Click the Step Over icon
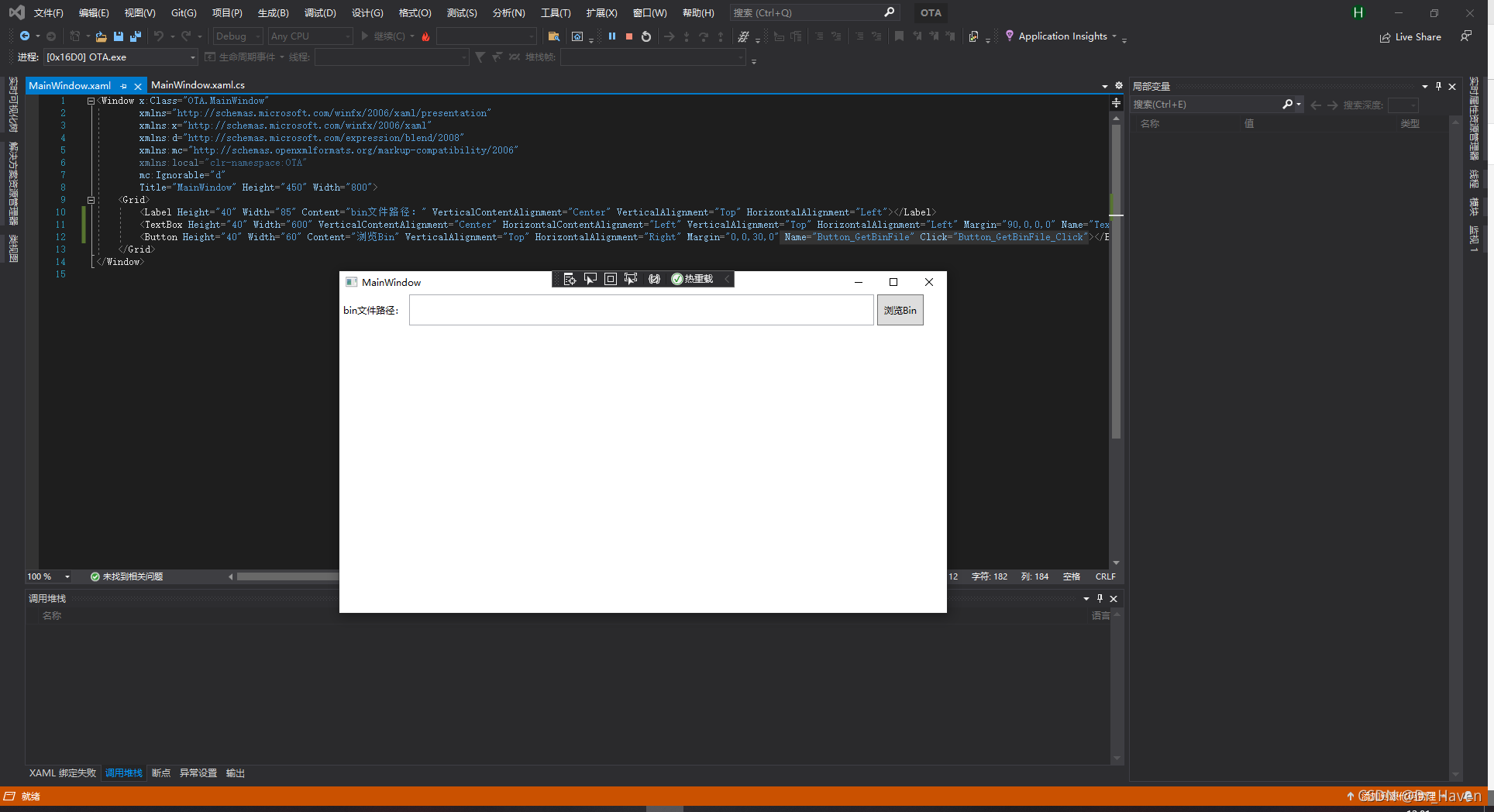Image resolution: width=1494 pixels, height=812 pixels. 704,36
